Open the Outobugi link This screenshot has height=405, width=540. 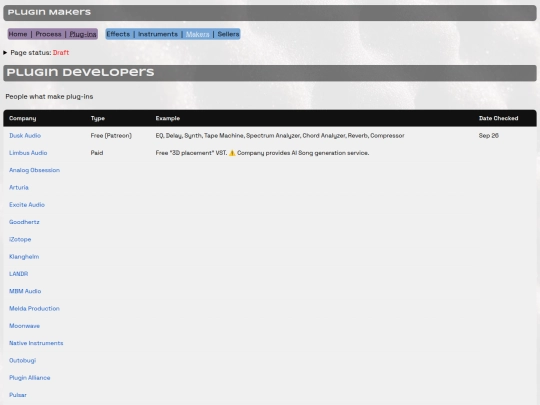click(x=22, y=360)
